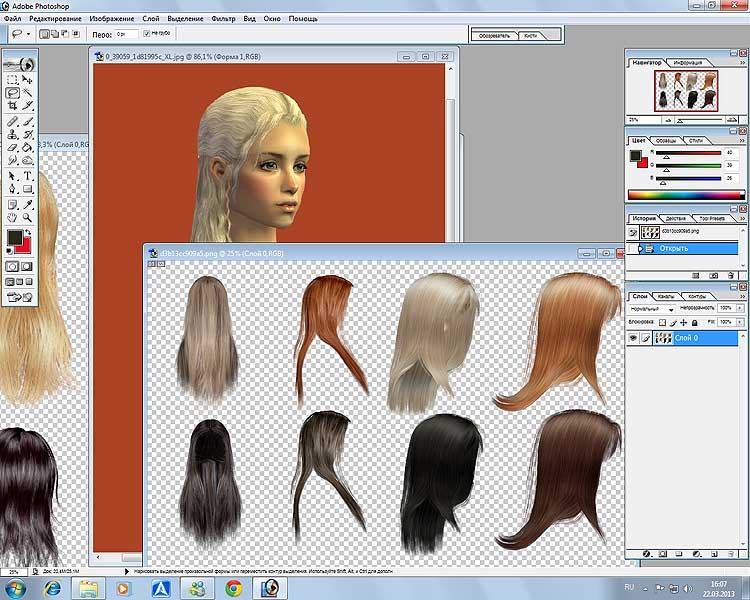Pick the Type (T) tool

[28, 175]
